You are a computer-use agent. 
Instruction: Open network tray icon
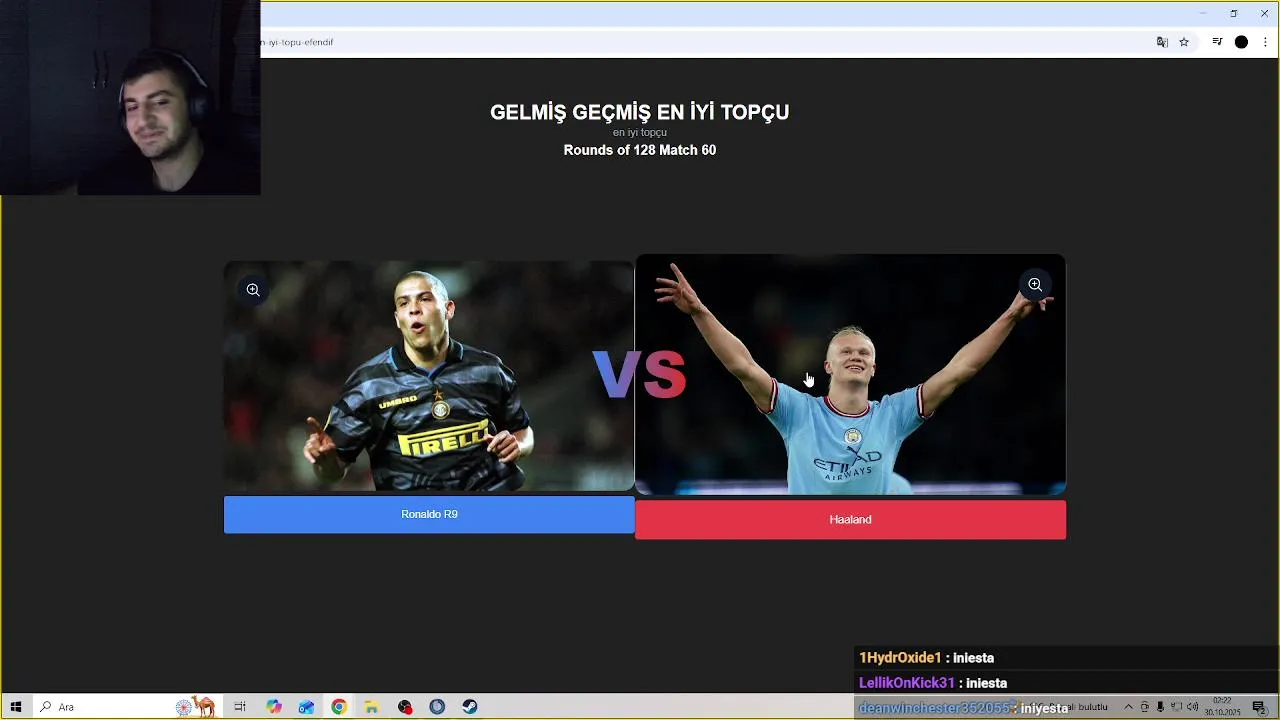pyautogui.click(x=1176, y=707)
